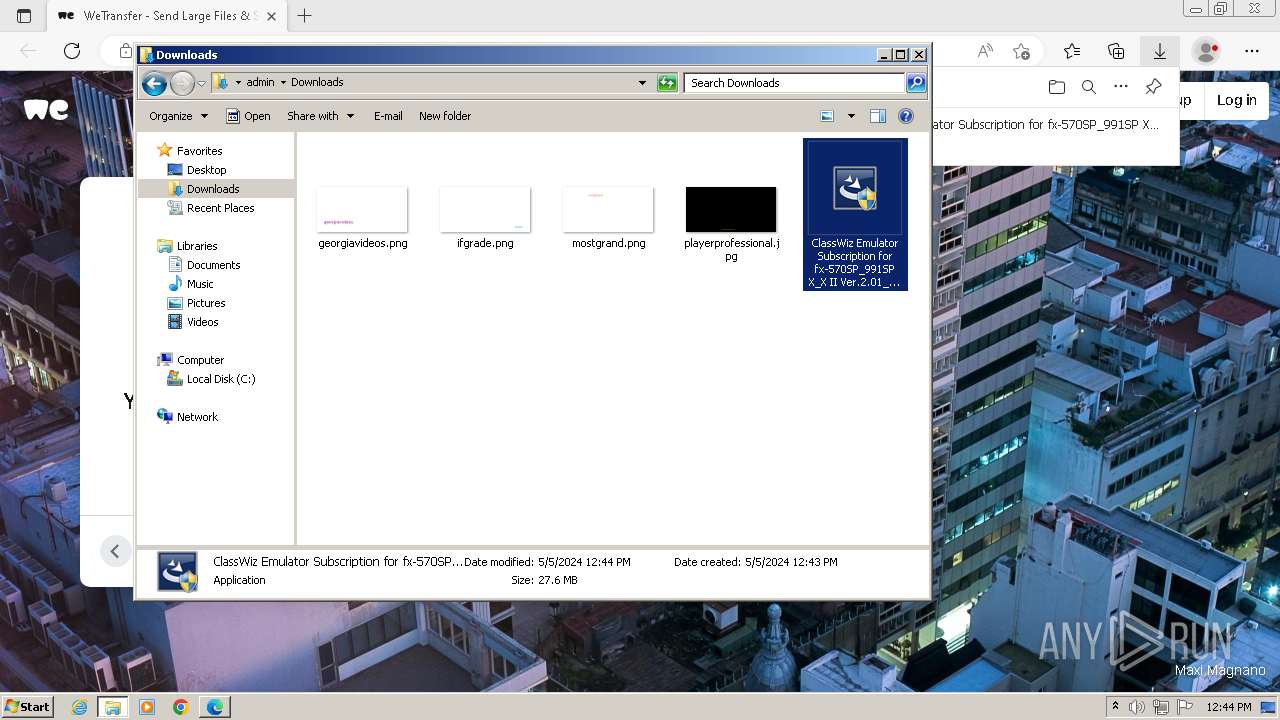Add this page to favorites star icon
The height and width of the screenshot is (720, 1280).
click(1021, 51)
